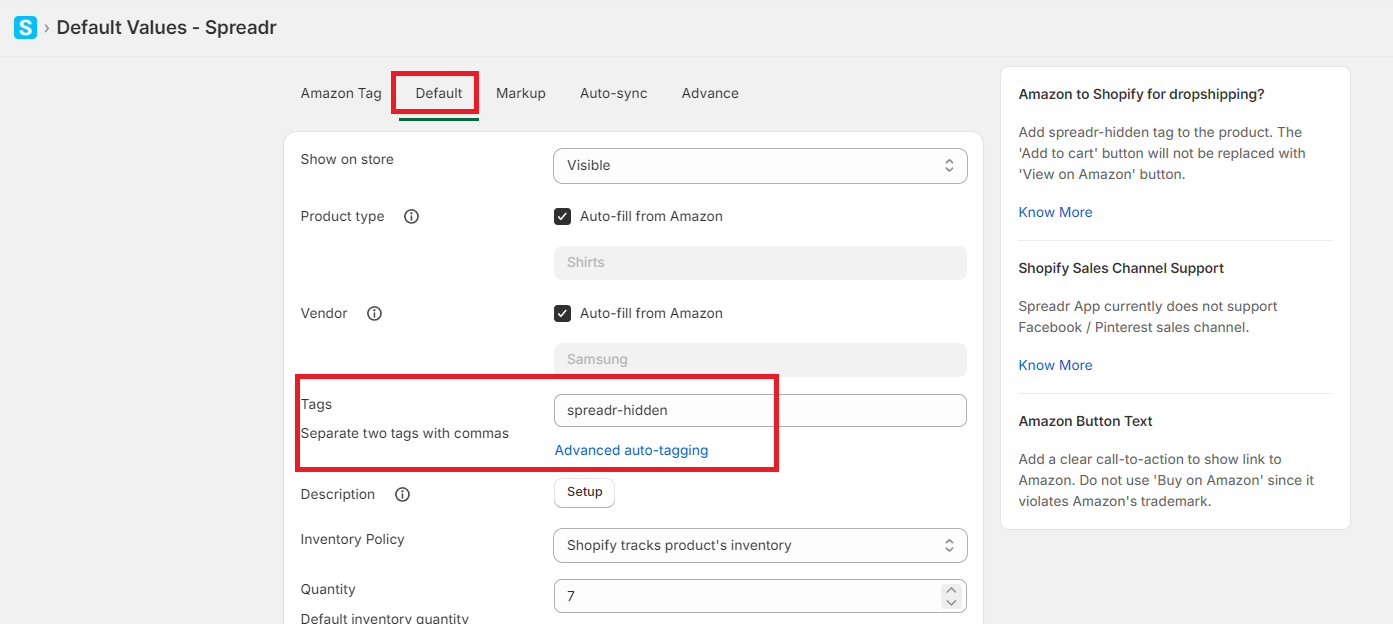Decrease Quantity with the down stepper arrow

tap(951, 602)
